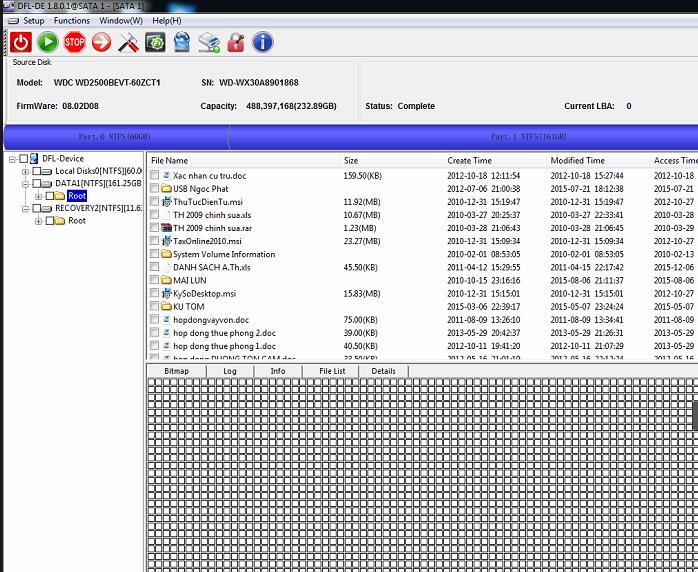Click the folder icon of System Volume Information

coord(166,254)
